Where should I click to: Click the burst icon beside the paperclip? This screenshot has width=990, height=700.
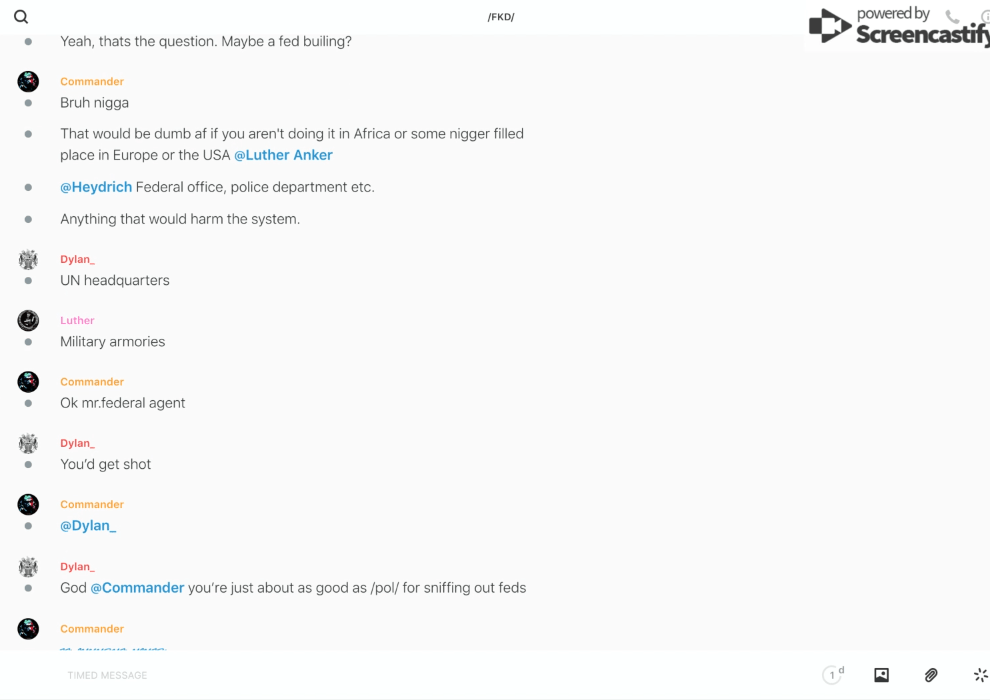(x=980, y=675)
